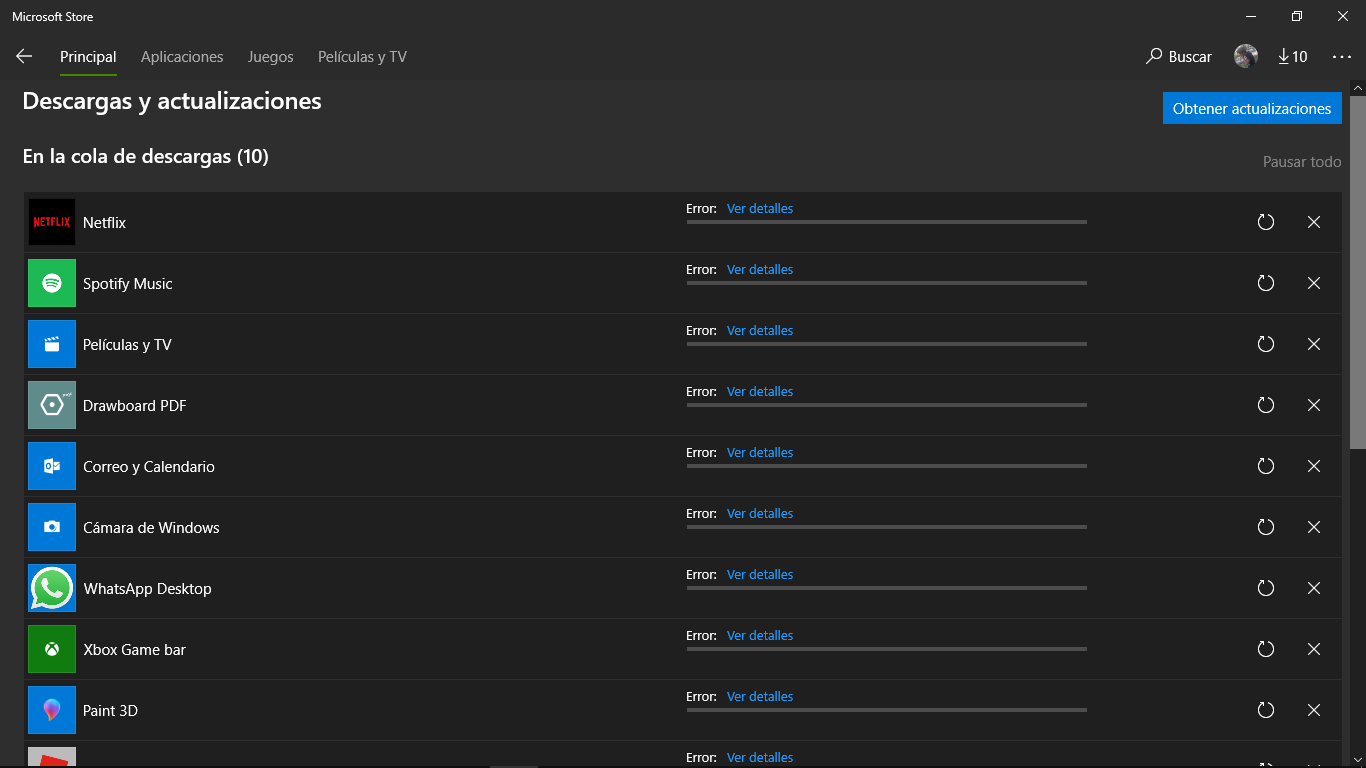Open Ver detalles for WhatsApp Desktop
Viewport: 1366px width, 768px height.
click(x=760, y=575)
